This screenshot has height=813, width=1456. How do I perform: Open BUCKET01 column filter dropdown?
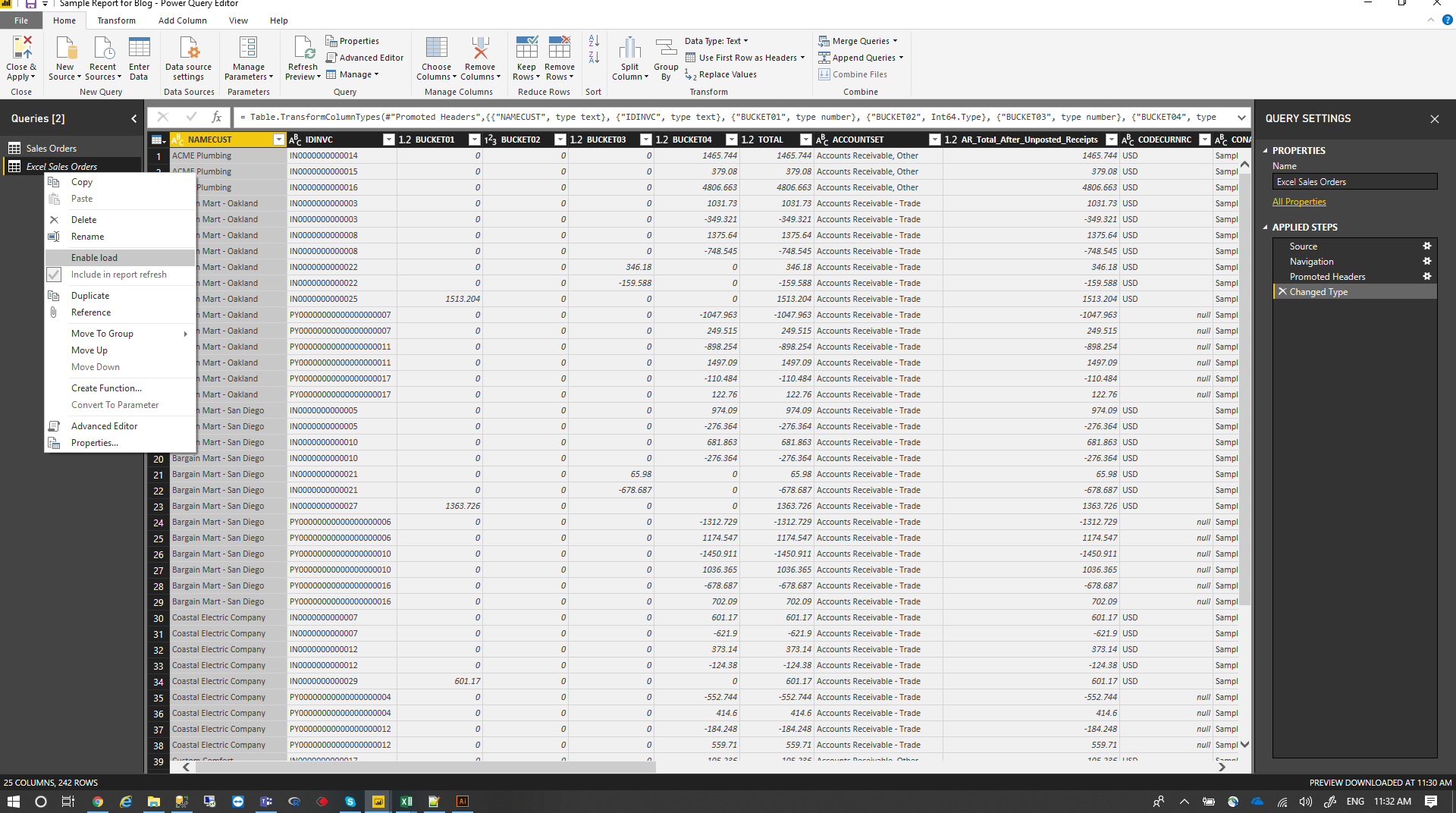tap(475, 140)
